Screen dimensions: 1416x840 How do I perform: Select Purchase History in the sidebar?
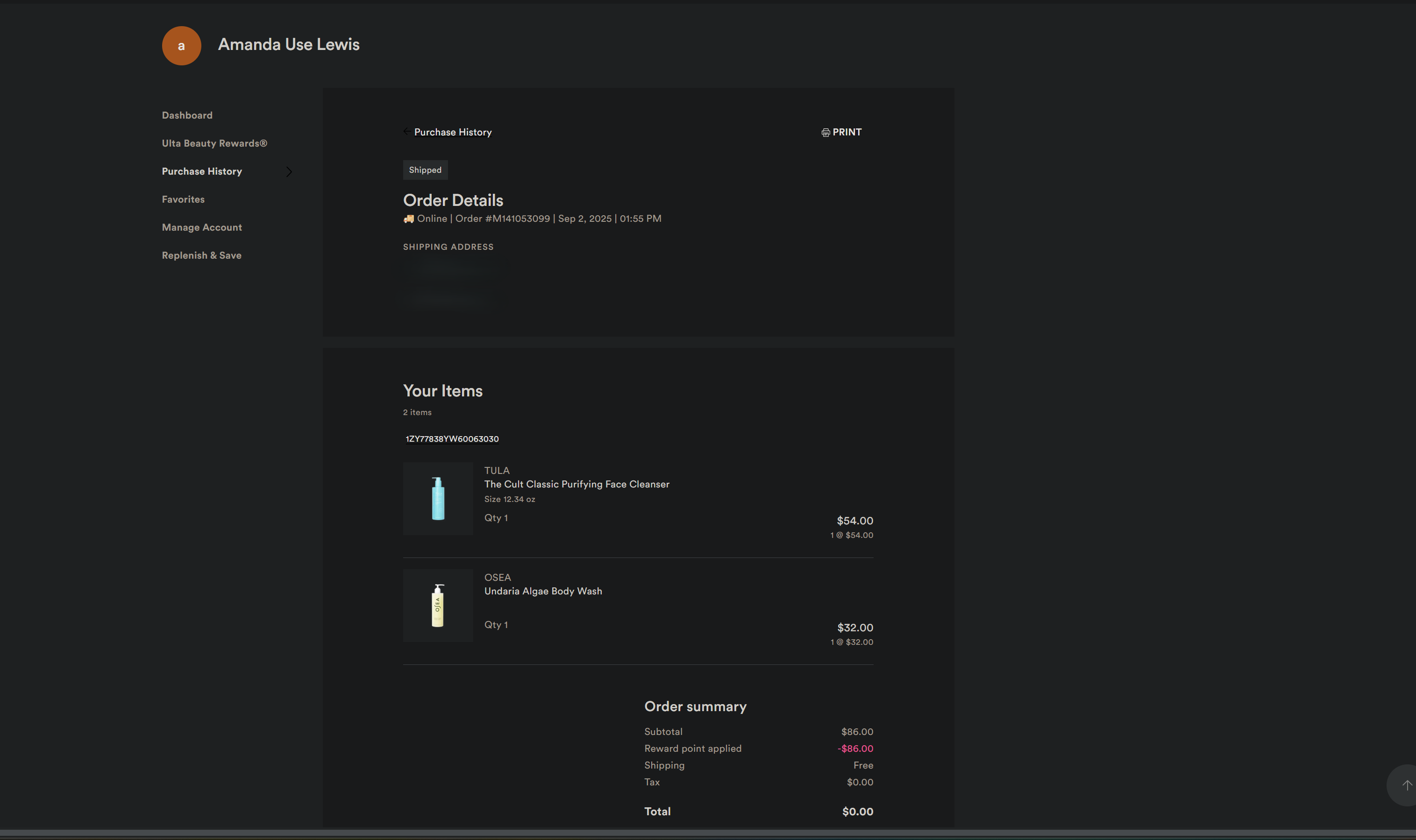pos(201,171)
